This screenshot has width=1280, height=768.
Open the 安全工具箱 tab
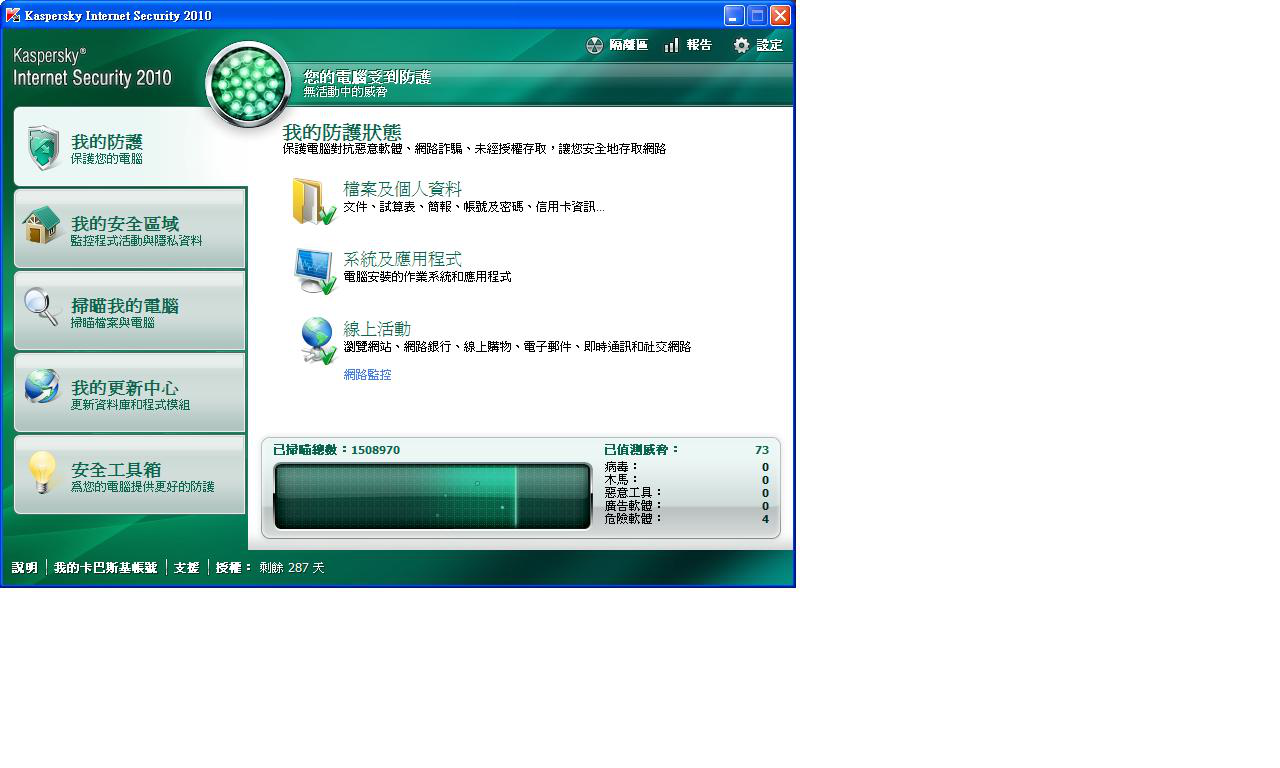pyautogui.click(x=130, y=474)
